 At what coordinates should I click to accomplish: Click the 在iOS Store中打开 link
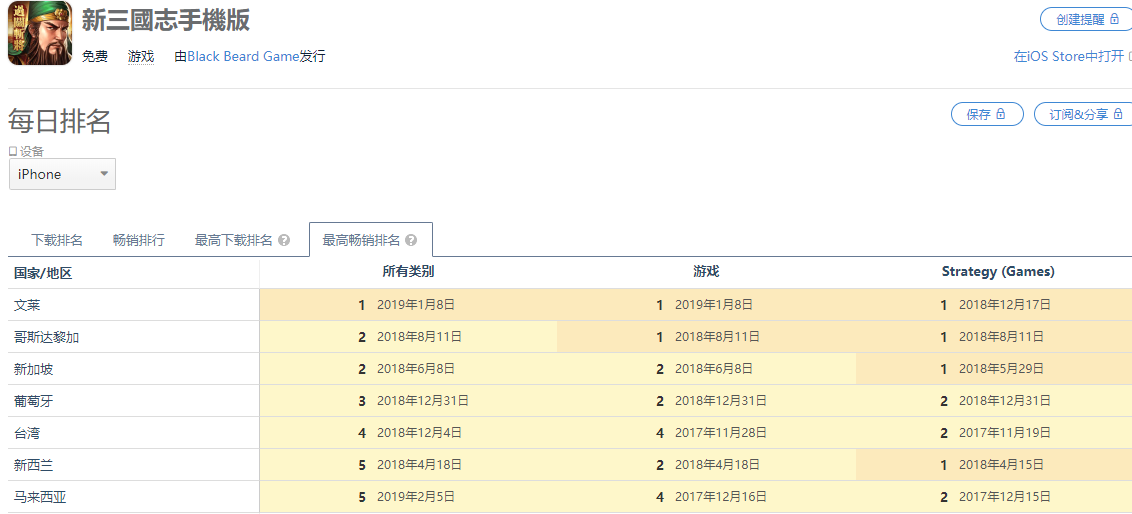click(x=1068, y=56)
